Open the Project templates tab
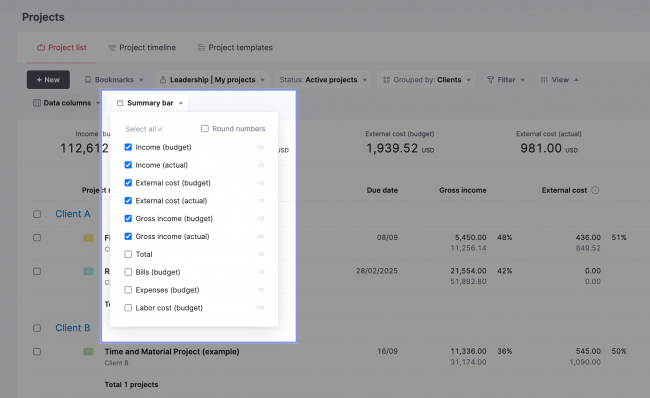 tap(235, 48)
